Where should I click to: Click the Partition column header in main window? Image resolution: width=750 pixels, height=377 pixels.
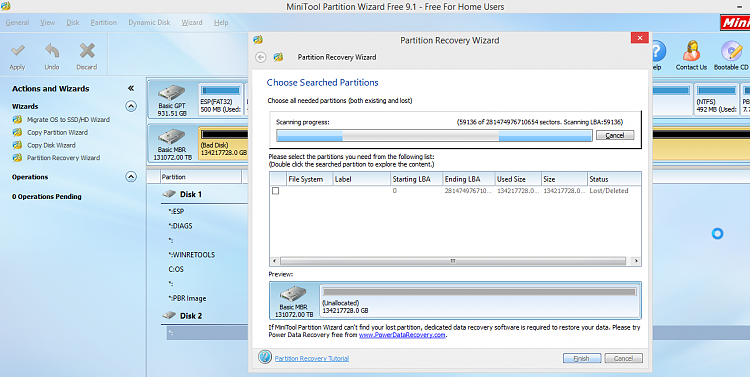(x=201, y=177)
